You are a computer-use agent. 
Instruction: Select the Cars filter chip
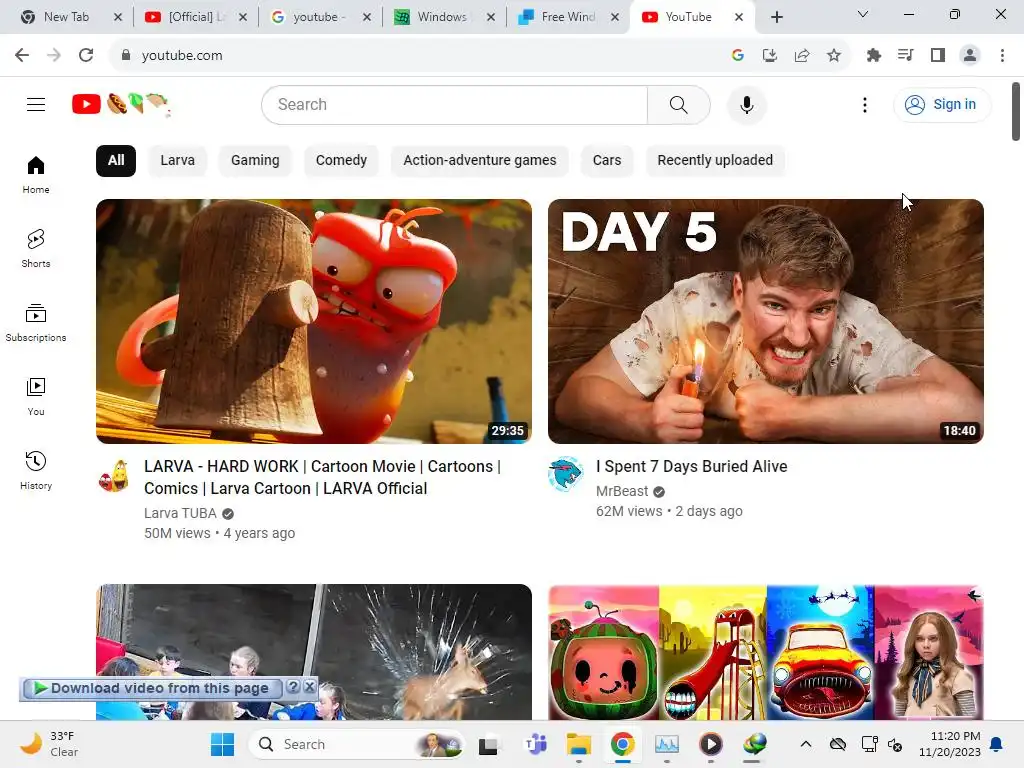coord(607,161)
